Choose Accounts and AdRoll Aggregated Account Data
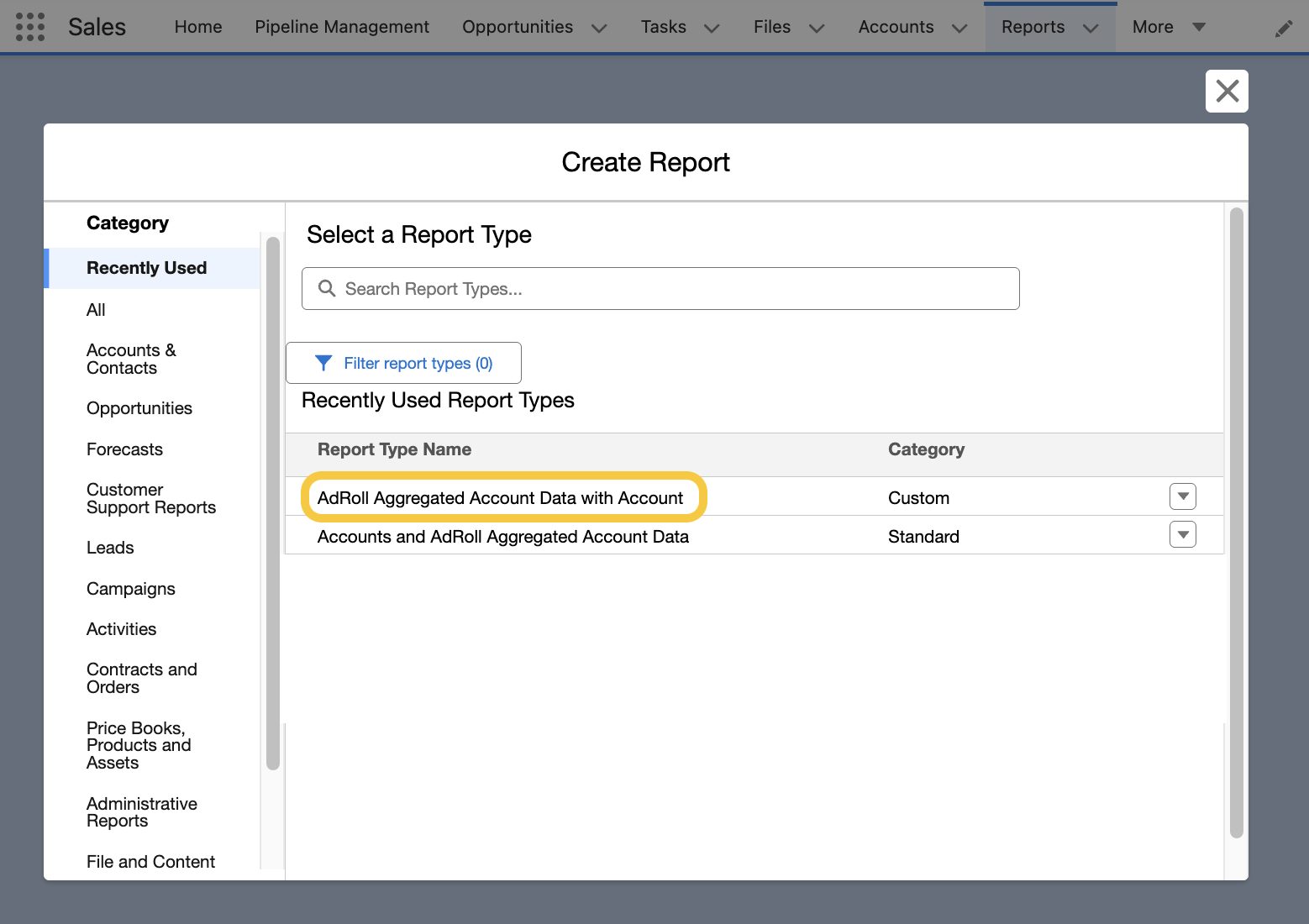 click(502, 537)
